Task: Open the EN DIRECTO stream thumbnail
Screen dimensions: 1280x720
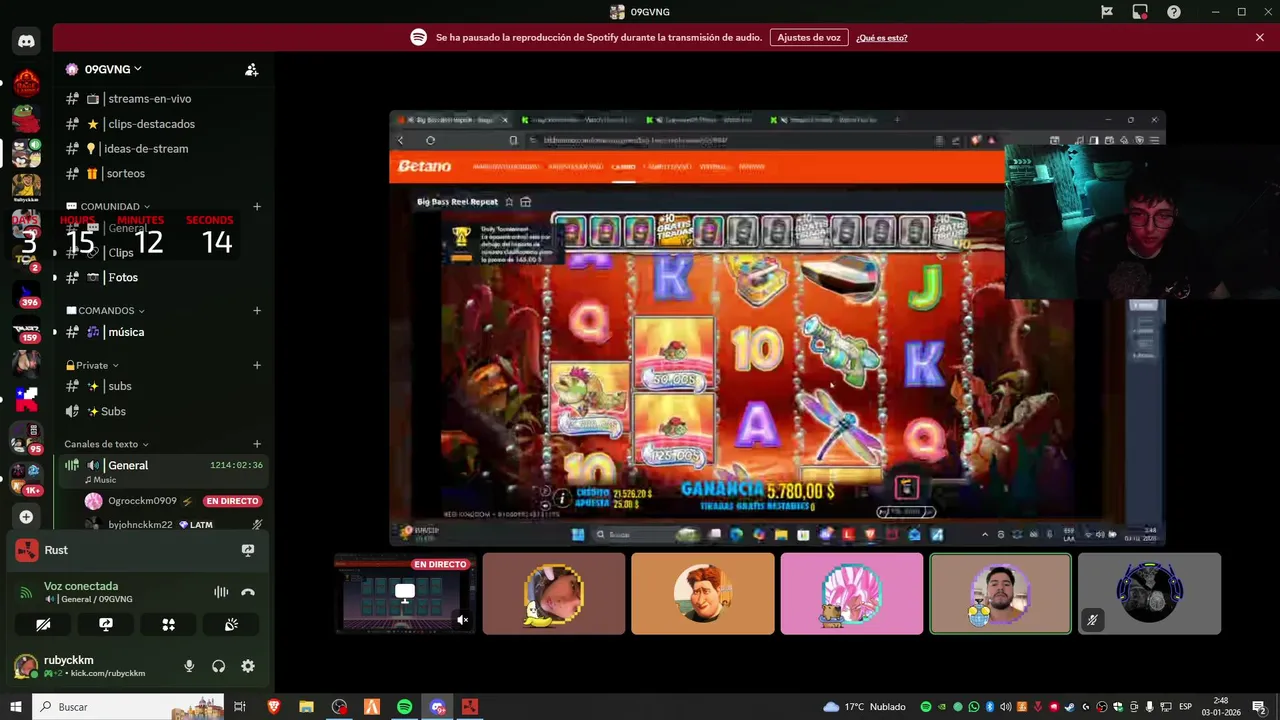Action: pos(405,594)
